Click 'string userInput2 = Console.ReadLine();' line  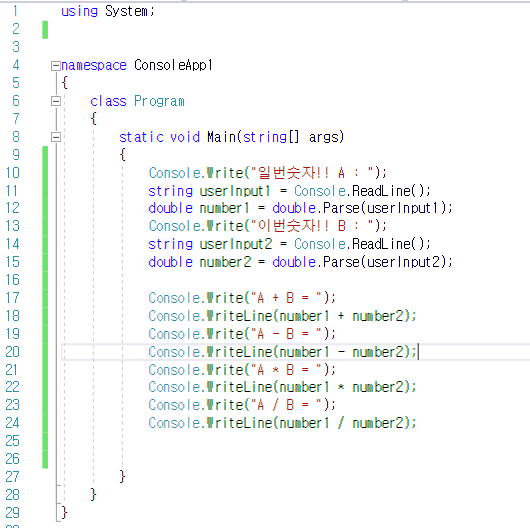coord(289,244)
